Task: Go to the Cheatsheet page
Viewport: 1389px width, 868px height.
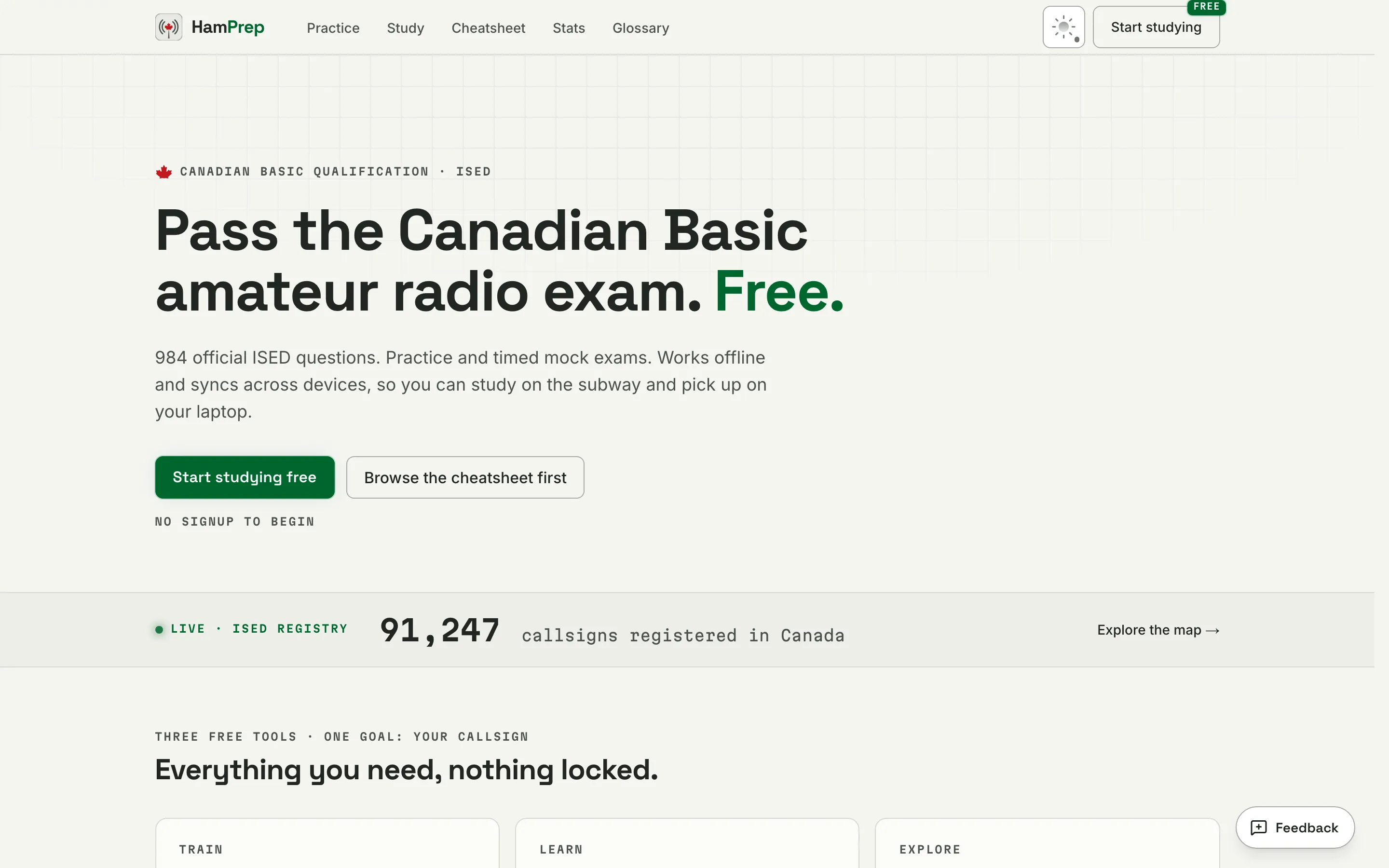Action: [489, 27]
